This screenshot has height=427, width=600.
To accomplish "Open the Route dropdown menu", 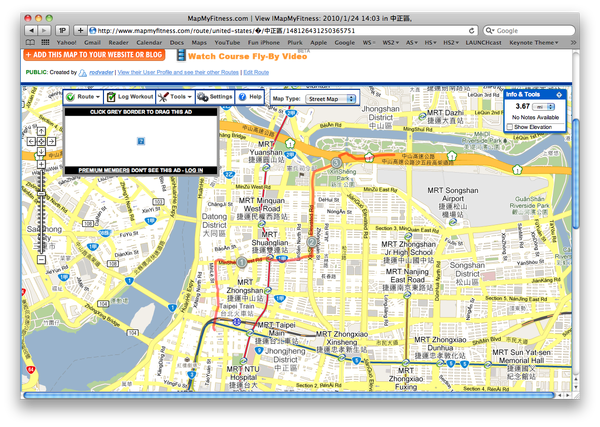I will click(x=83, y=97).
